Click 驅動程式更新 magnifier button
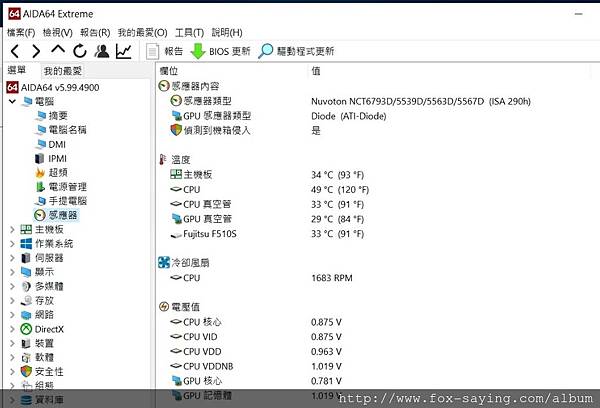 296,51
